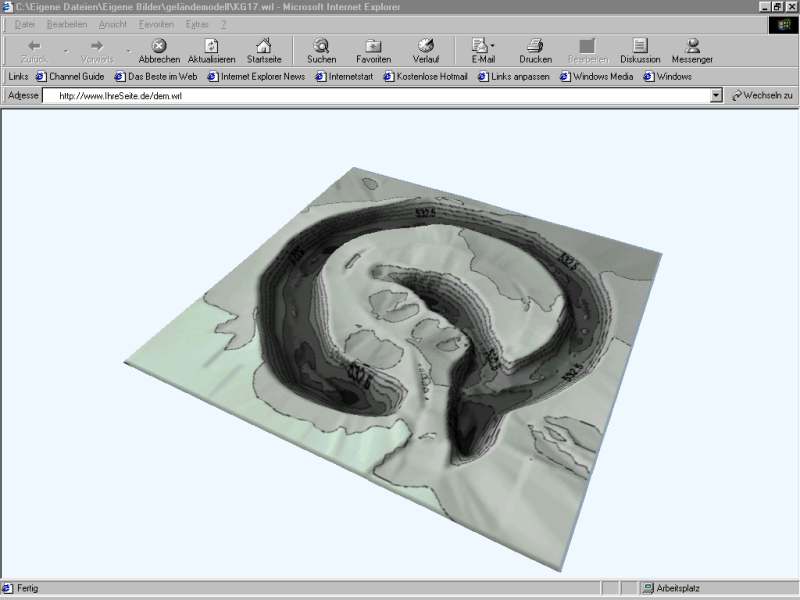Open the Favoriten toolbar icon
Viewport: 800px width, 600px height.
(373, 46)
